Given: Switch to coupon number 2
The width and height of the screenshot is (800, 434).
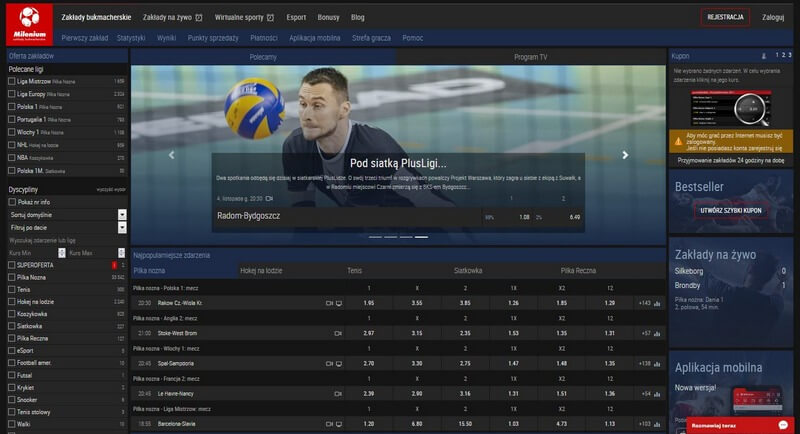Looking at the screenshot, I should [783, 55].
